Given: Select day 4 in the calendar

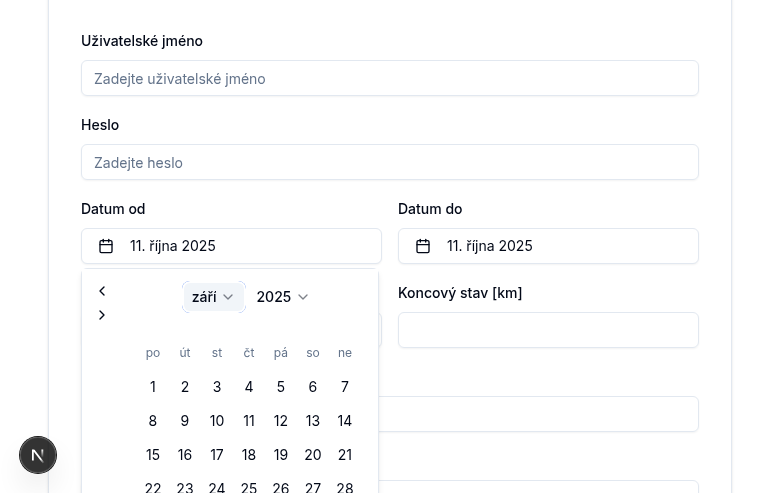Looking at the screenshot, I should [x=249, y=387].
